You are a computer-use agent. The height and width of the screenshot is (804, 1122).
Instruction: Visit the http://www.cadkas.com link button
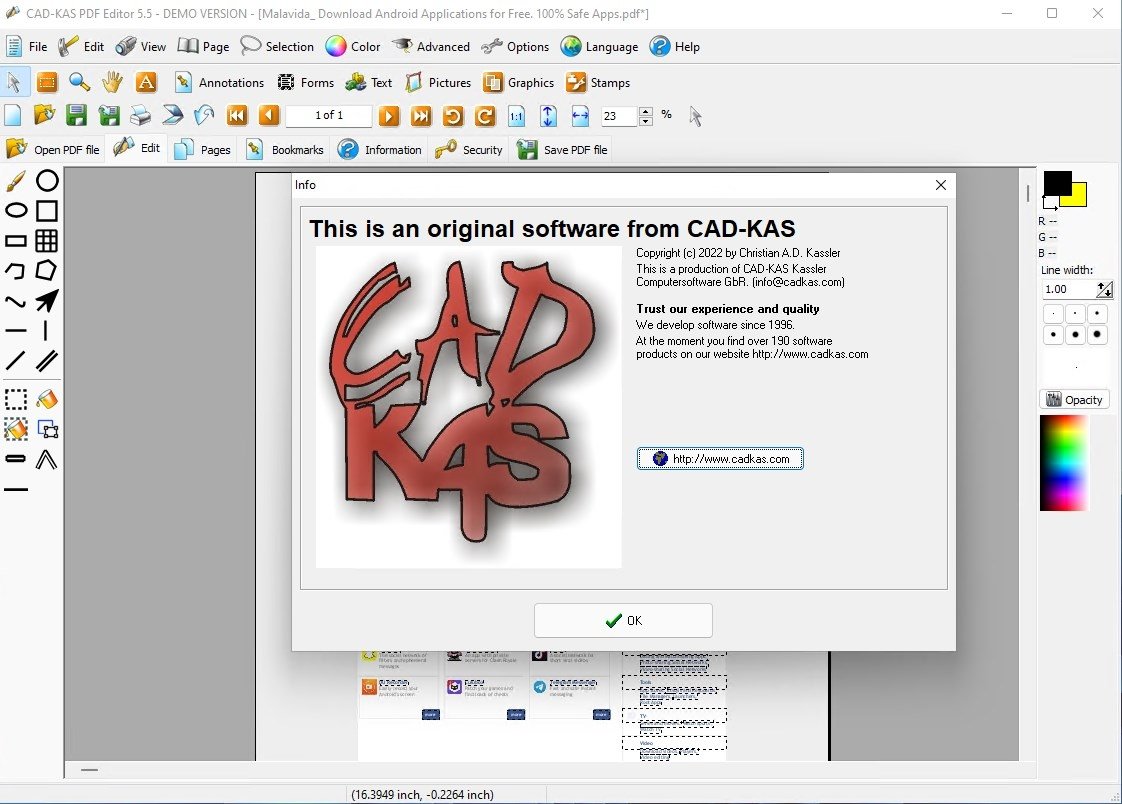720,459
